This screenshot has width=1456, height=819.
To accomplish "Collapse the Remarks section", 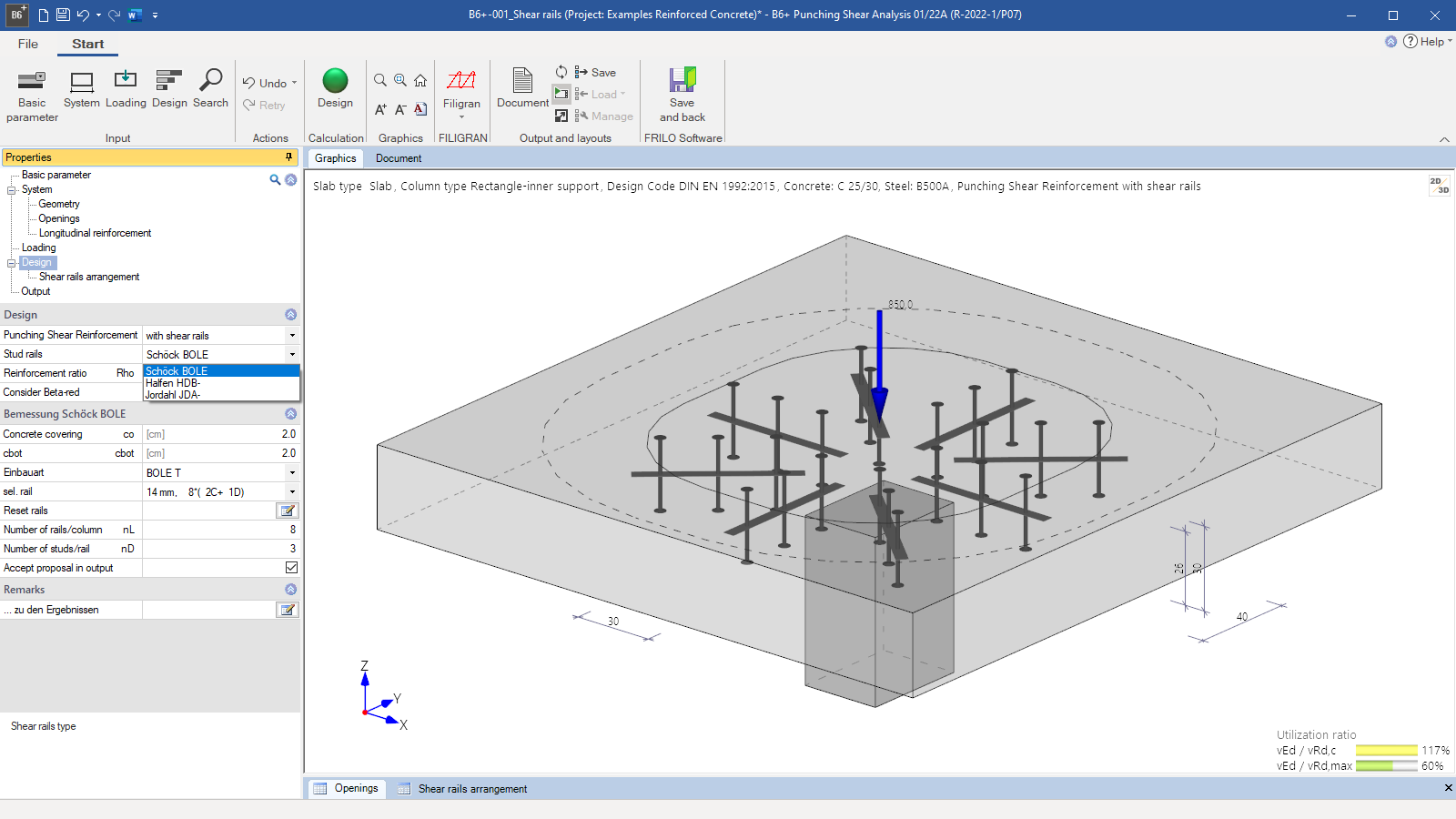I will [x=291, y=590].
